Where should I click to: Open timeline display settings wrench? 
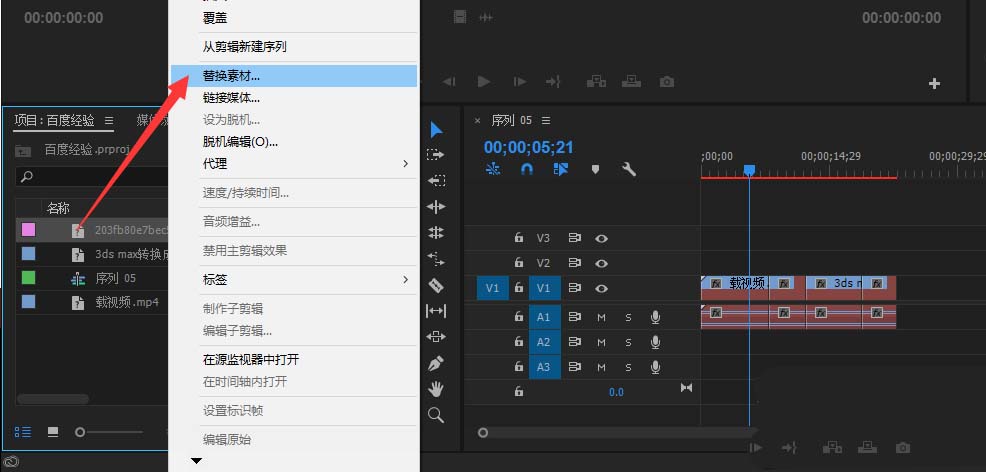click(629, 169)
